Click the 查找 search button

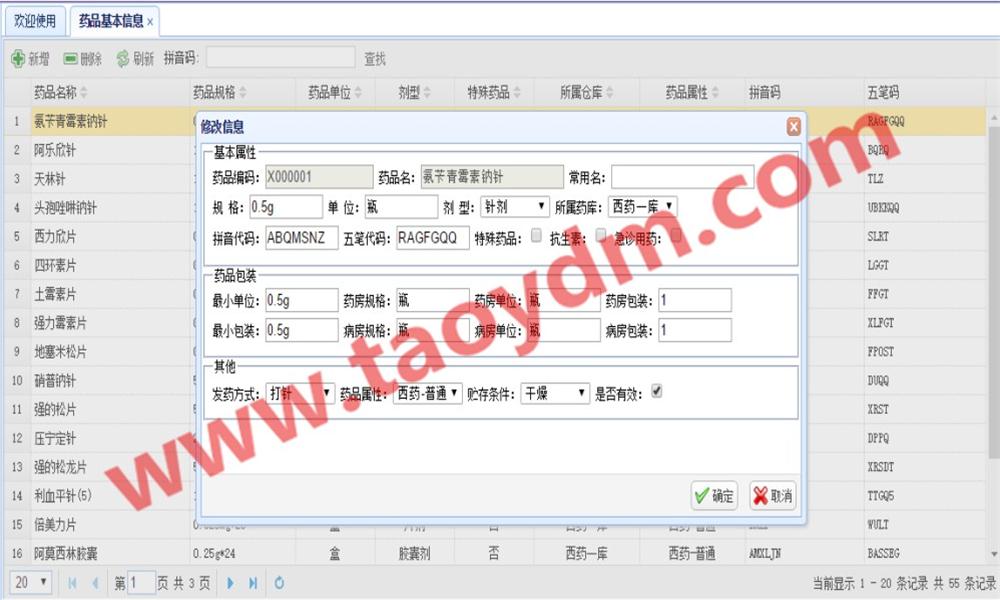coord(375,59)
